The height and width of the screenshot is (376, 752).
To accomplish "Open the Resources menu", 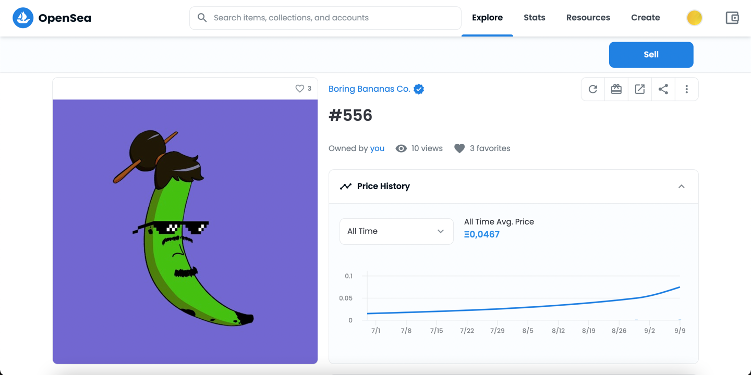I will [x=588, y=18].
